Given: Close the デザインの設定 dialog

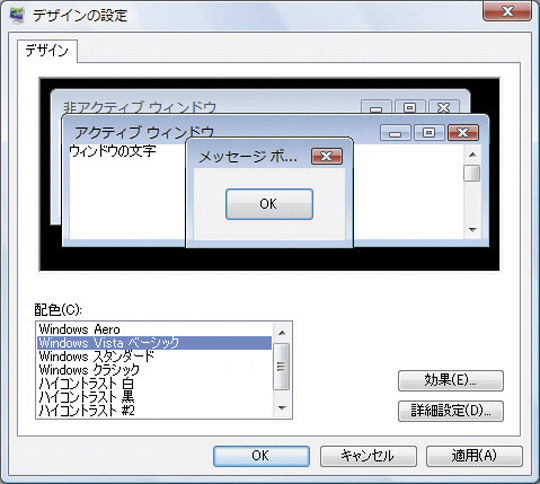Looking at the screenshot, I should pos(507,11).
